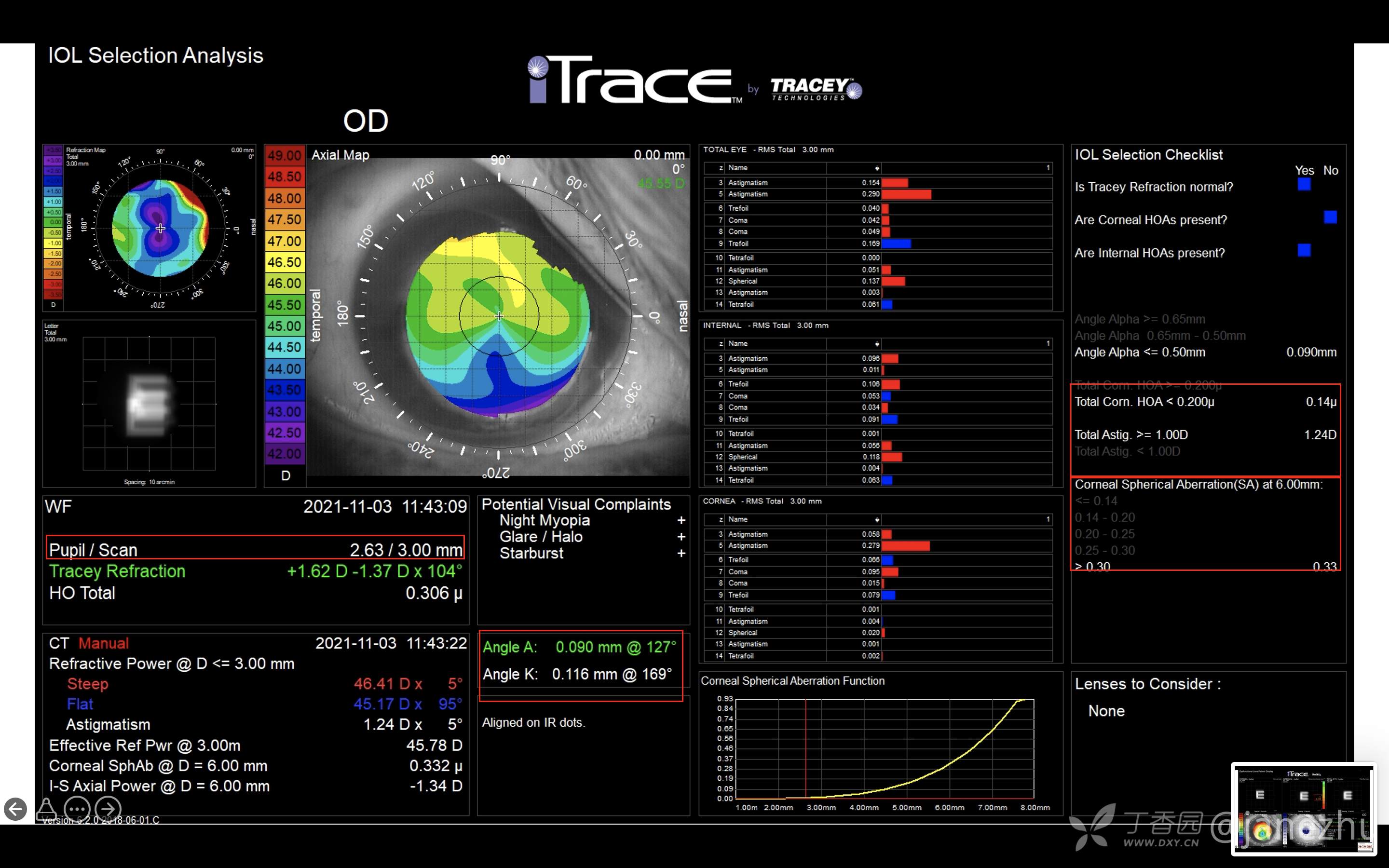The height and width of the screenshot is (868, 1389).
Task: Select the 42.00 purple swatch on D scale
Action: [x=284, y=454]
